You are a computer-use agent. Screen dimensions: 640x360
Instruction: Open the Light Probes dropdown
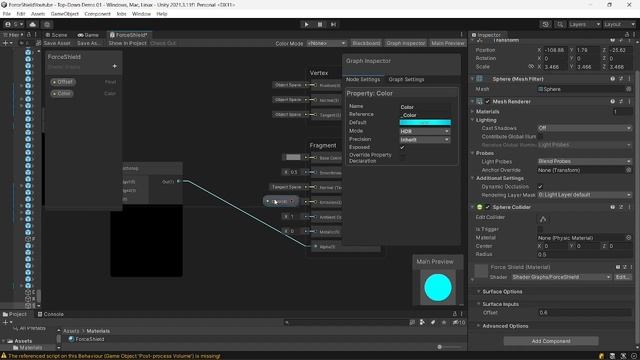point(584,161)
